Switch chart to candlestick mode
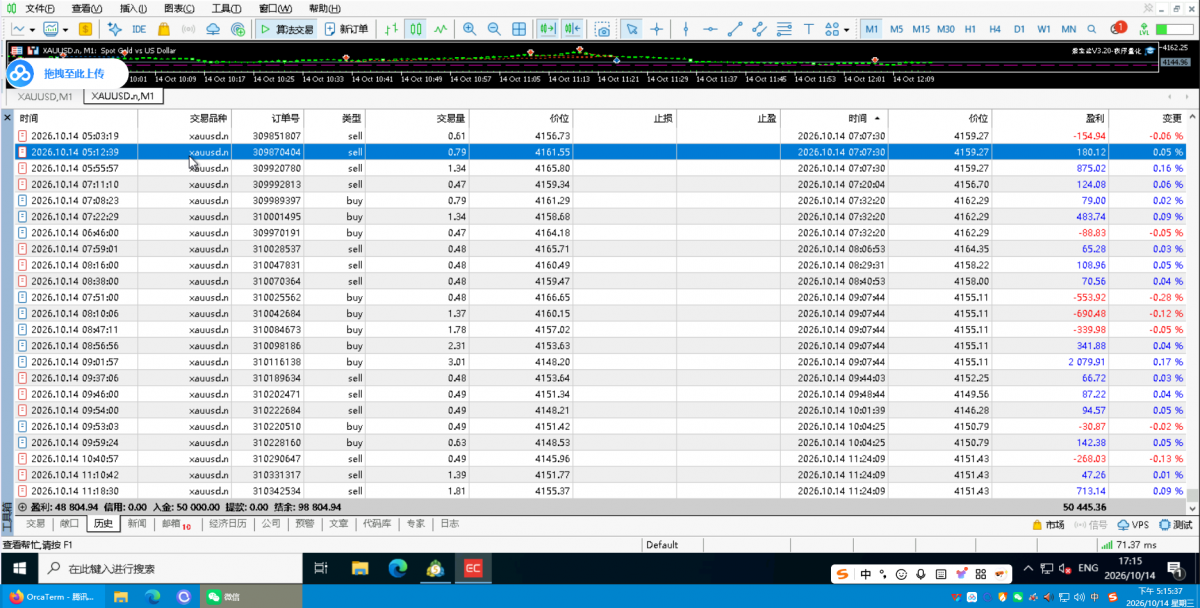 [x=415, y=29]
